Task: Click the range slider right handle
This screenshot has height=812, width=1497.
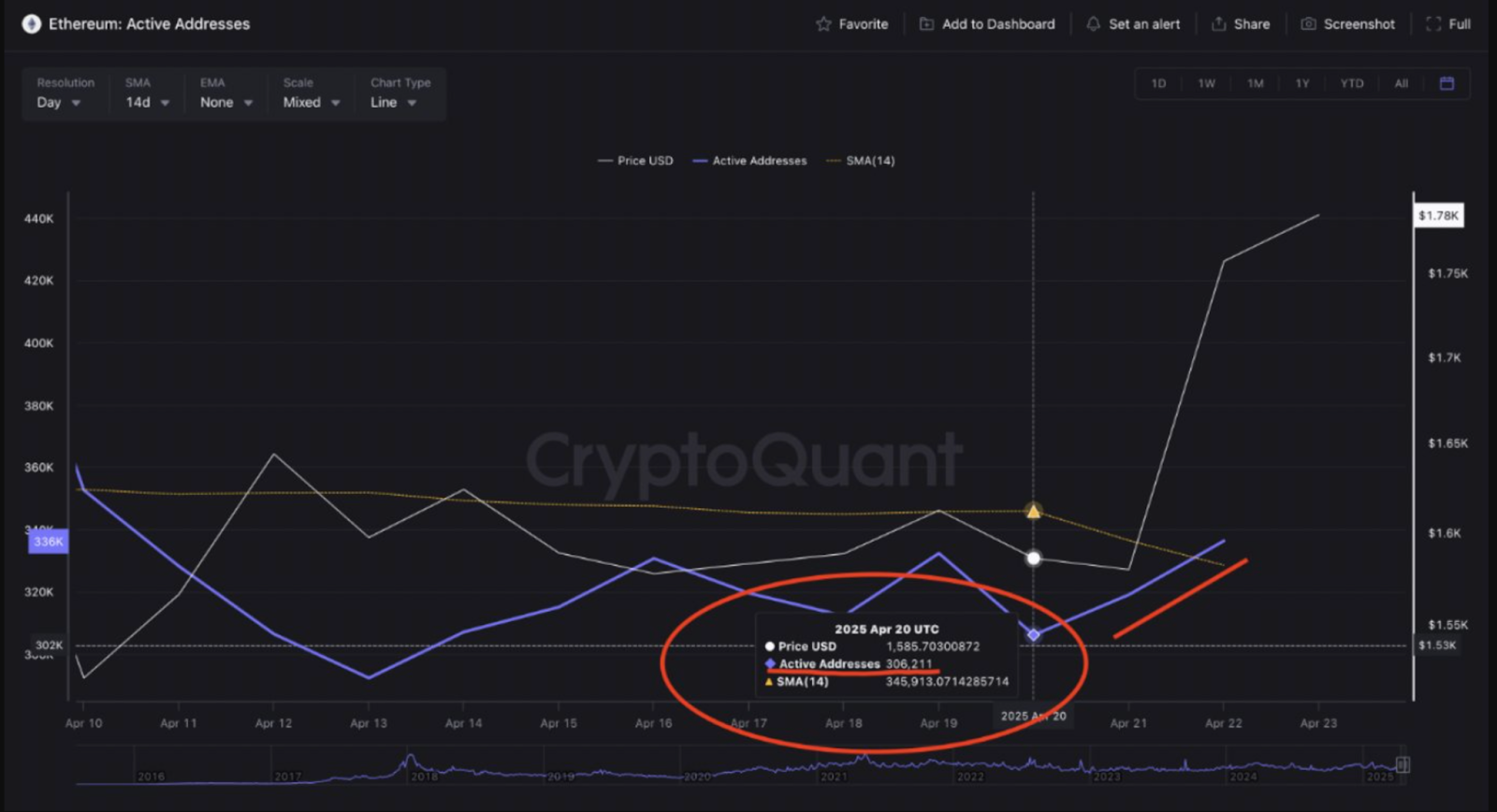Action: point(1403,765)
